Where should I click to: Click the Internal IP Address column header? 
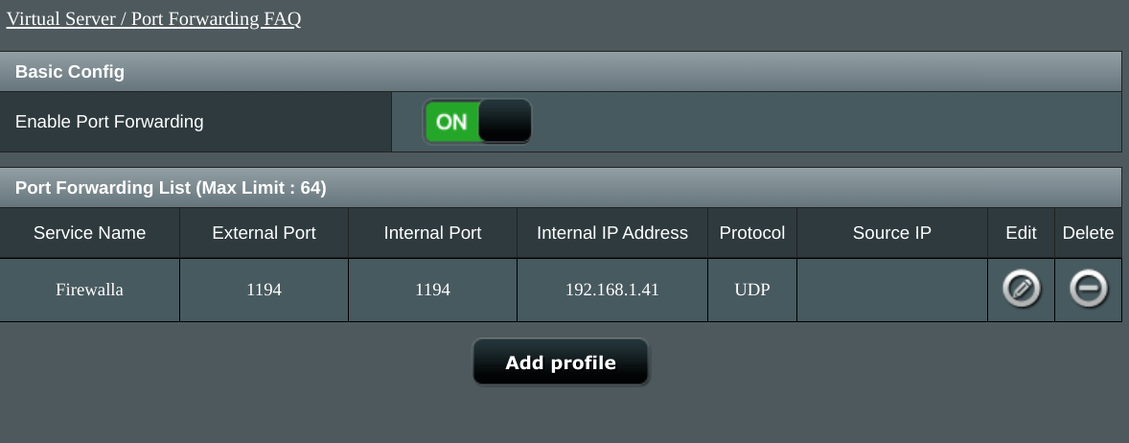coord(612,232)
